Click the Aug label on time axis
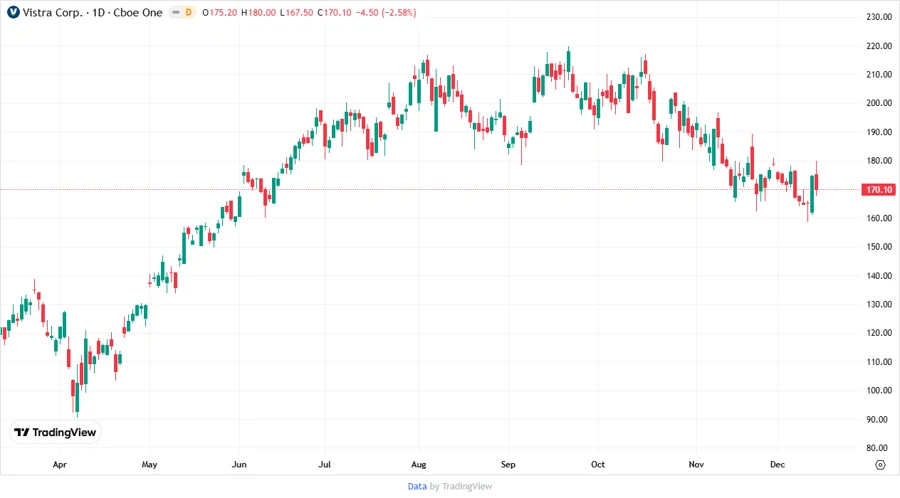The image size is (900, 498). [418, 464]
